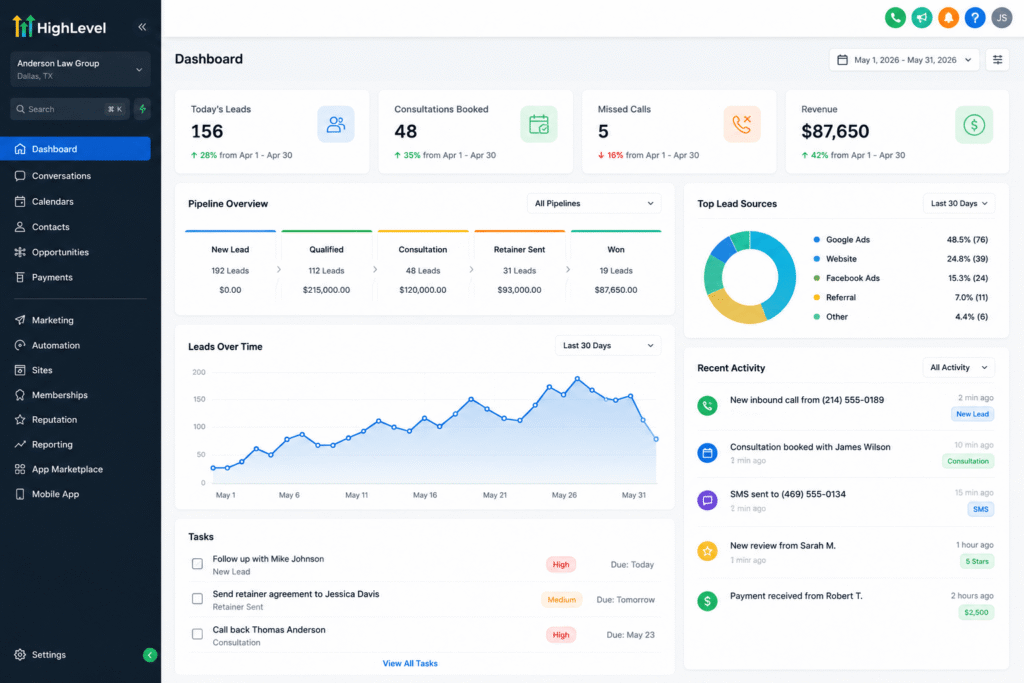The height and width of the screenshot is (683, 1024).
Task: Click the 5 Stars review tag
Action: (x=977, y=562)
